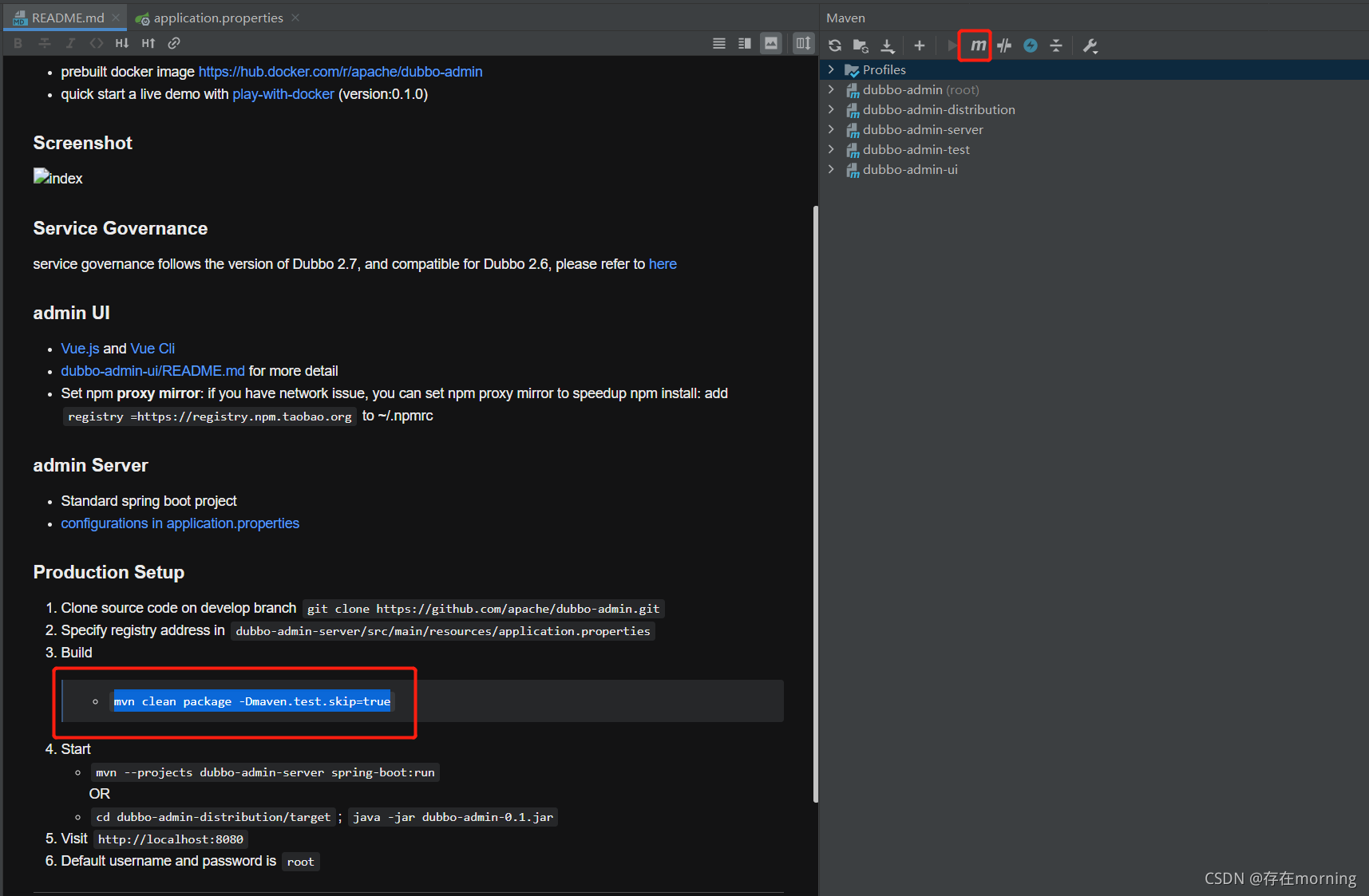The height and width of the screenshot is (896, 1369).
Task: Click Download Sources and Documentation icon
Action: tap(888, 45)
